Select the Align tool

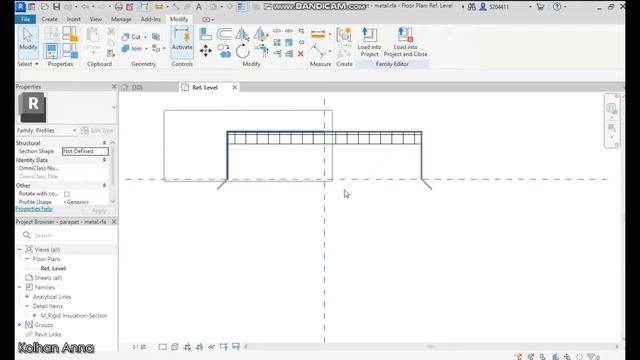pyautogui.click(x=205, y=34)
